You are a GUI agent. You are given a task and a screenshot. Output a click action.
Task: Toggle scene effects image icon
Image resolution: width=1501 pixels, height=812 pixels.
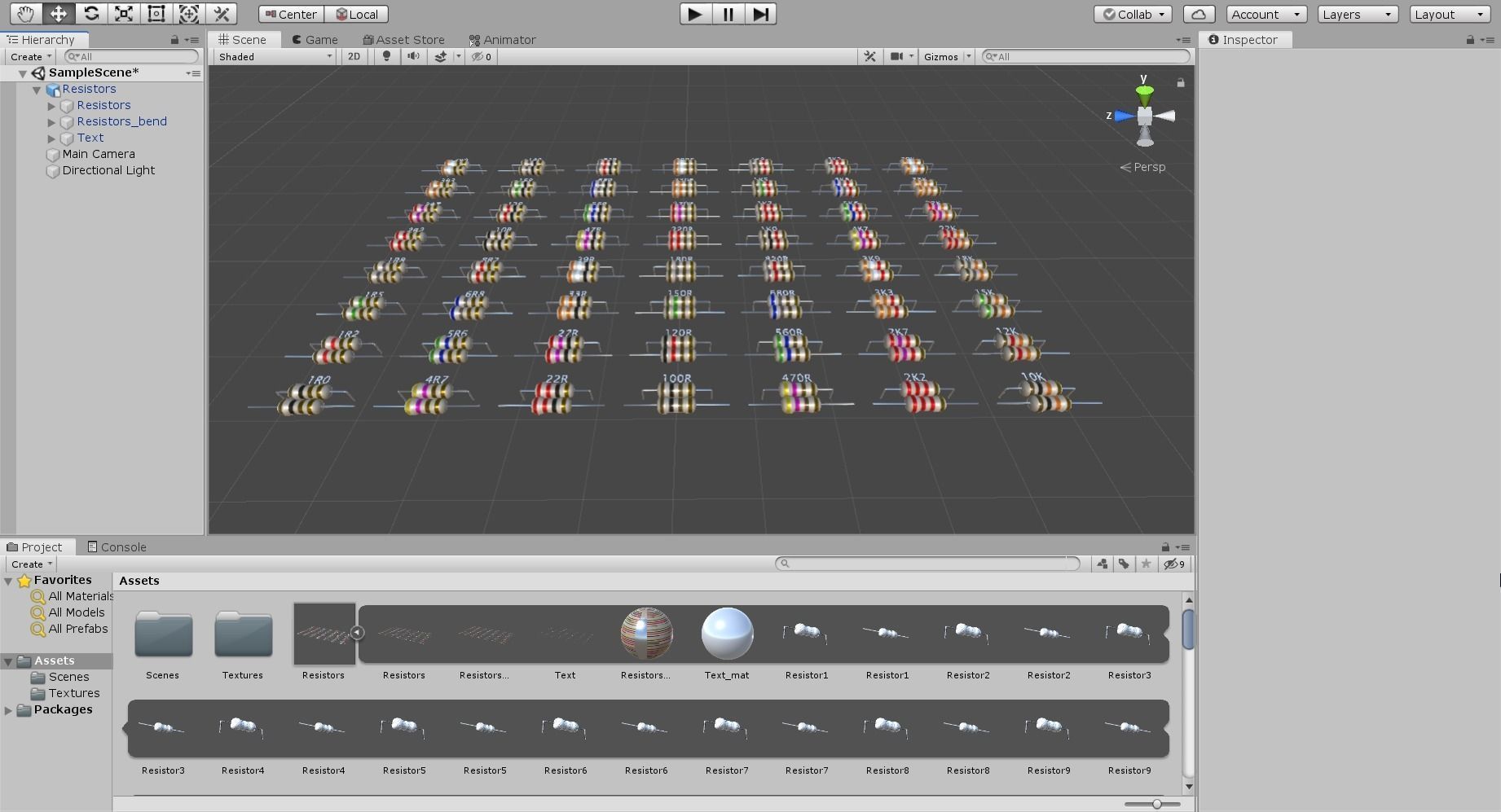point(441,56)
